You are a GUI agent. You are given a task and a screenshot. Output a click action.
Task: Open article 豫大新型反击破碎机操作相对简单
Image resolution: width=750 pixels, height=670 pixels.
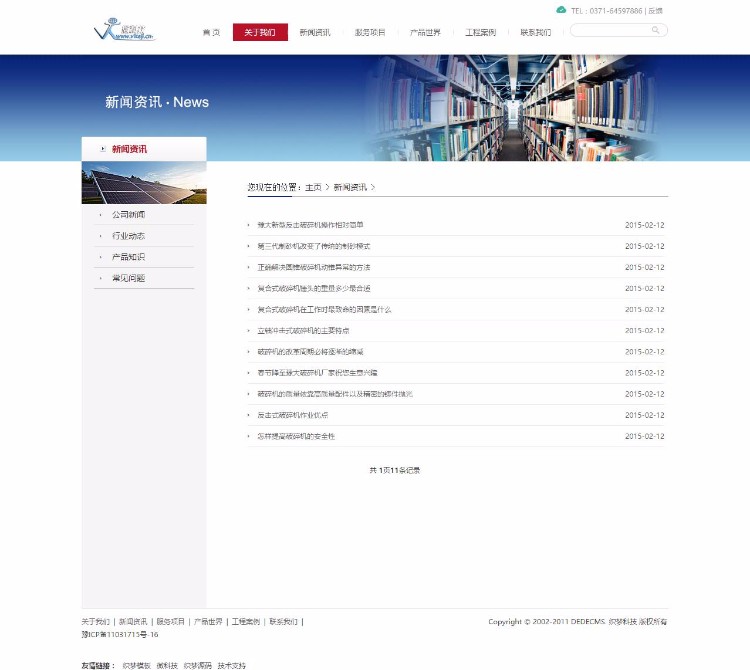(x=310, y=225)
